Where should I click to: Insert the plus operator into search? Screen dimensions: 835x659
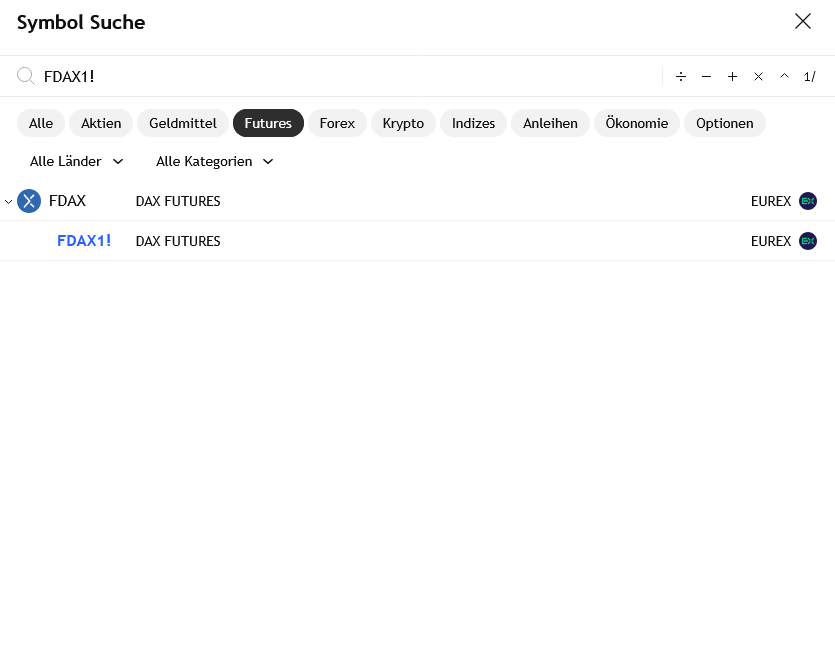point(732,76)
